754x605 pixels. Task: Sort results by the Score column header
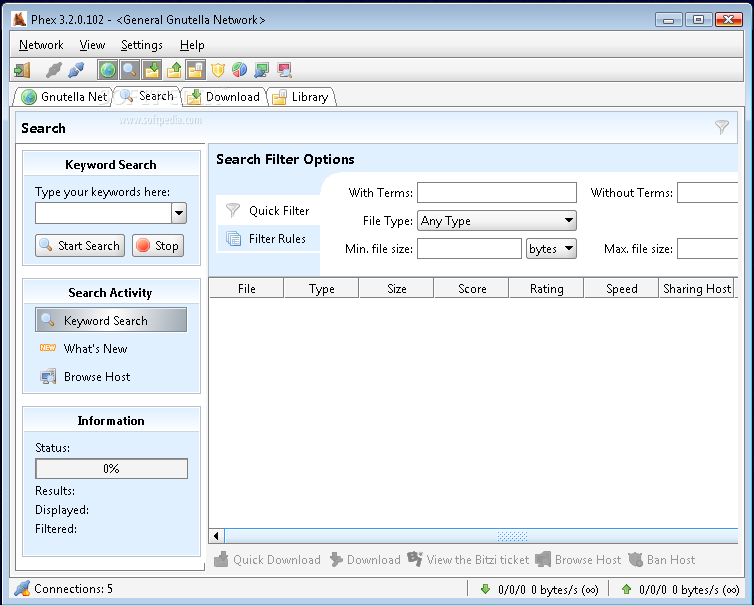coord(472,289)
